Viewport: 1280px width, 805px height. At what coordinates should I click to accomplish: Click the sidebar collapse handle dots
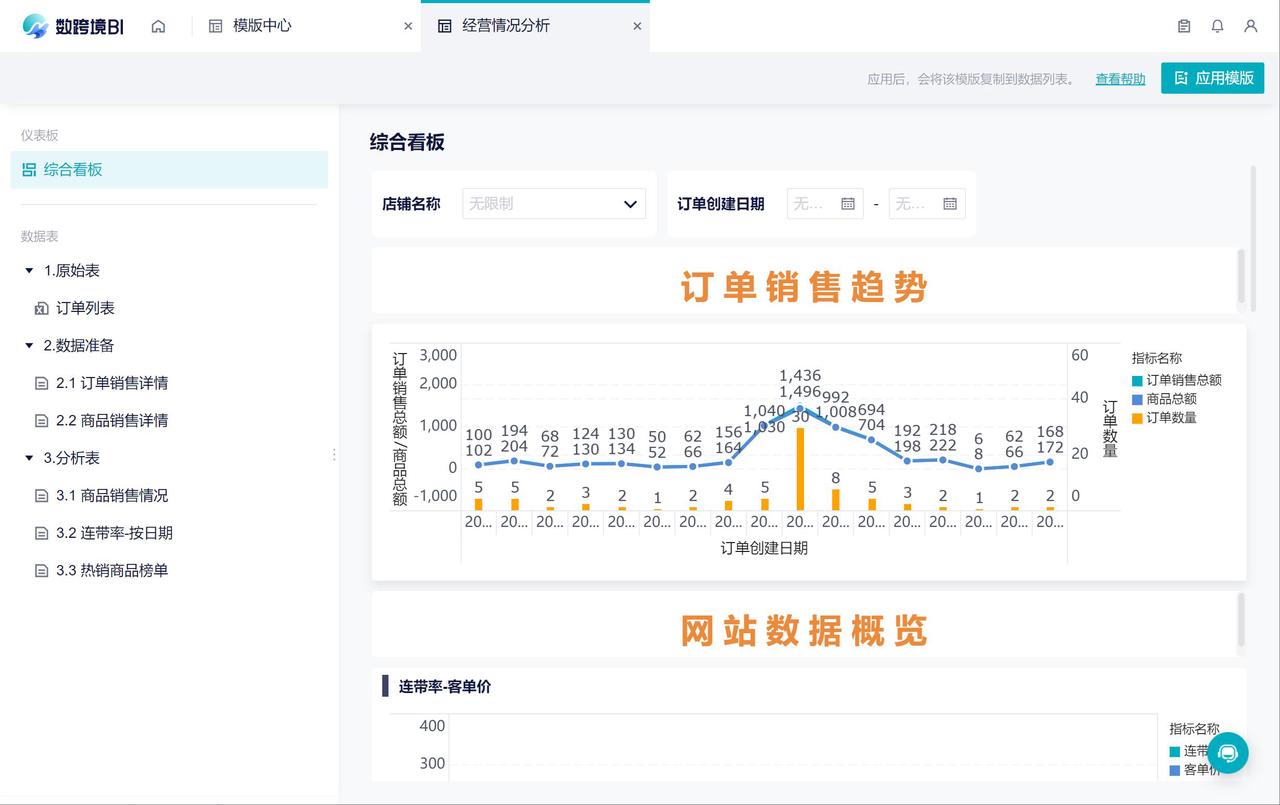334,455
